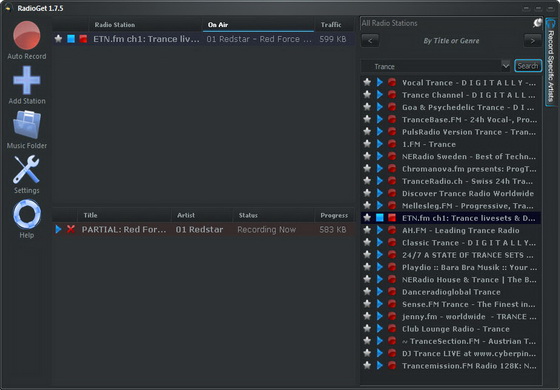
Task: Record Vocal Trance - DIGITALLY station
Action: point(392,82)
